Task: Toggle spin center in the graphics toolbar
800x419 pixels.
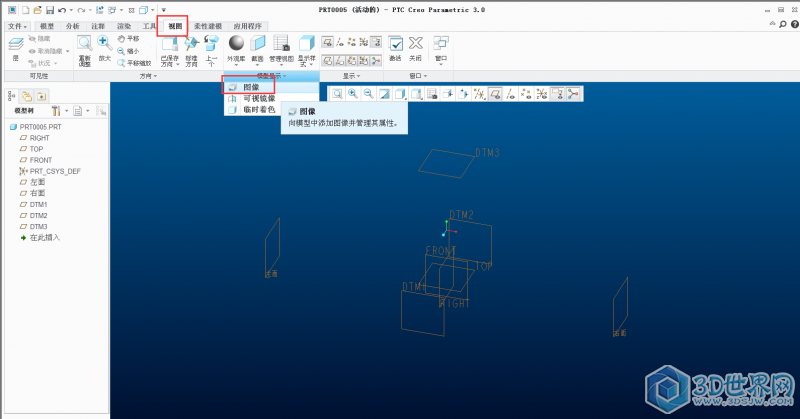Action: click(x=575, y=94)
